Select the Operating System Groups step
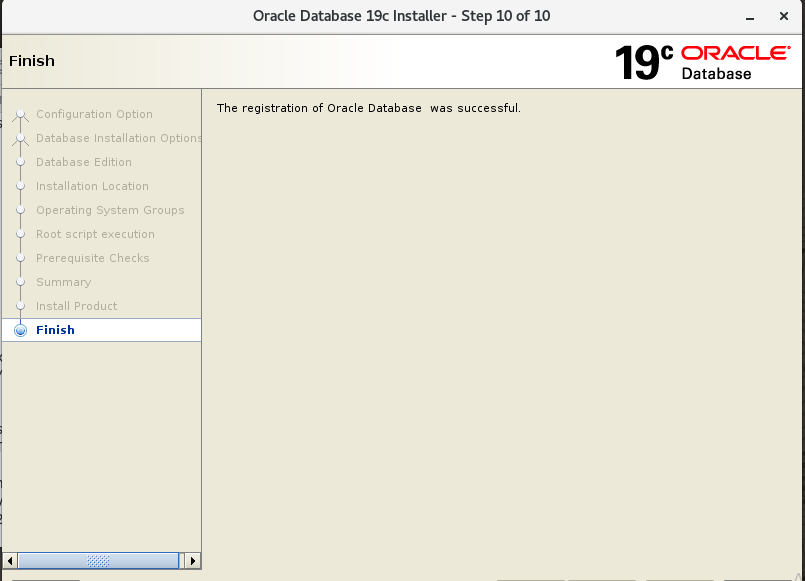The width and height of the screenshot is (805, 581). coord(110,210)
